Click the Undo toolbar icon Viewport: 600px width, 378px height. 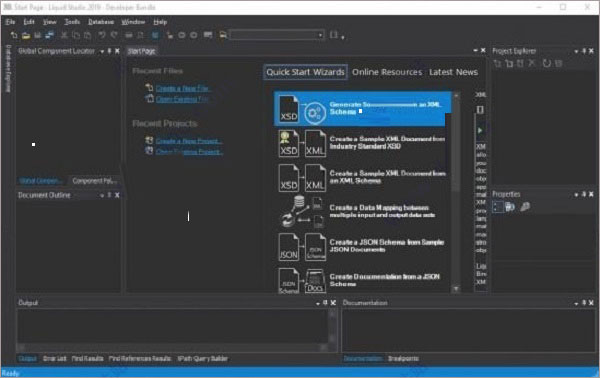pyautogui.click(x=102, y=35)
